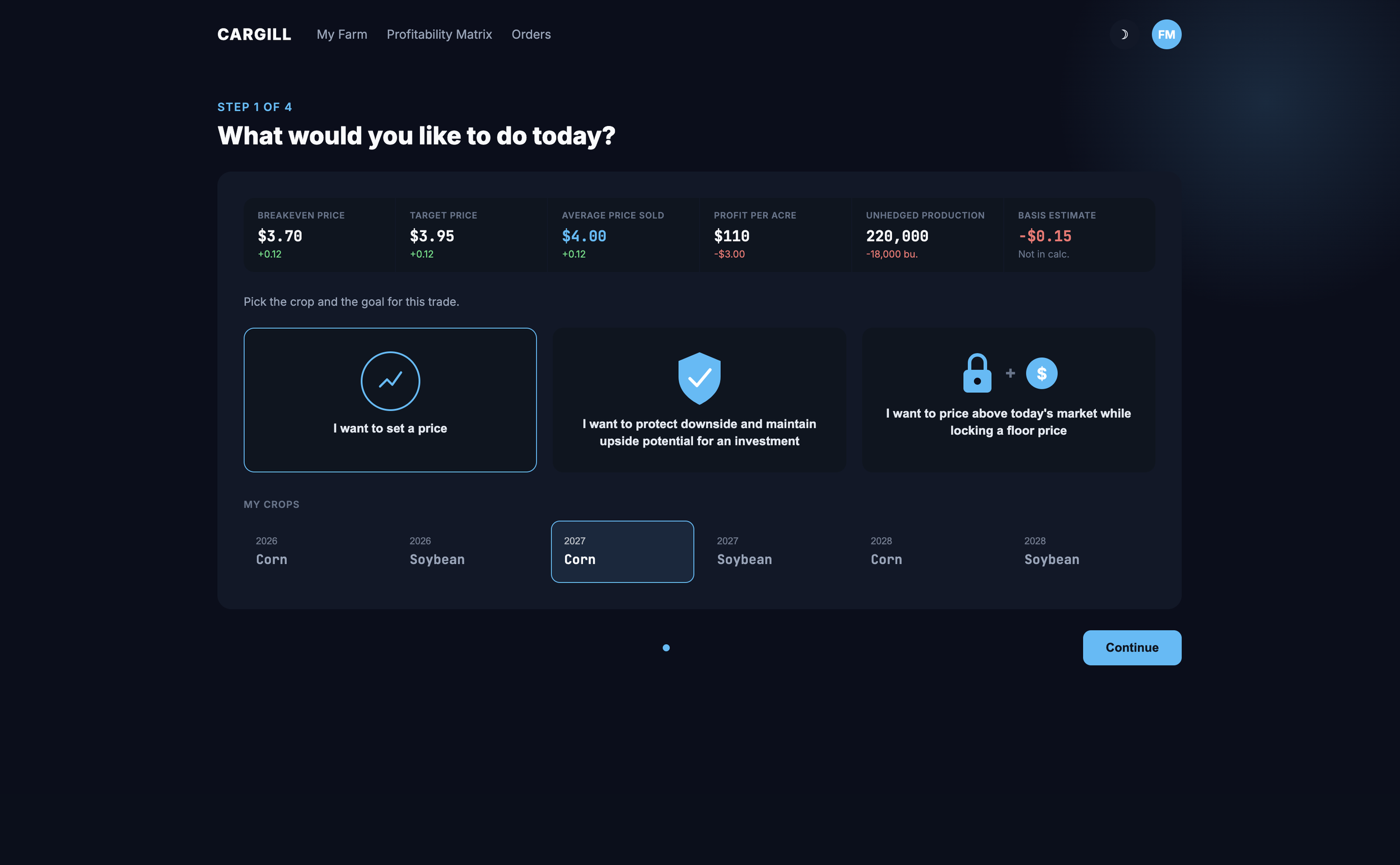Click the 'MY CROPS' section label
The image size is (1400, 865).
coord(271,505)
